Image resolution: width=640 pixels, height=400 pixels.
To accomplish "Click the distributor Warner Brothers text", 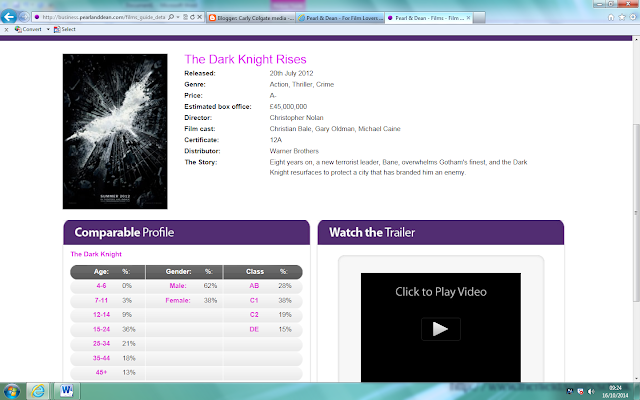I will pos(294,151).
